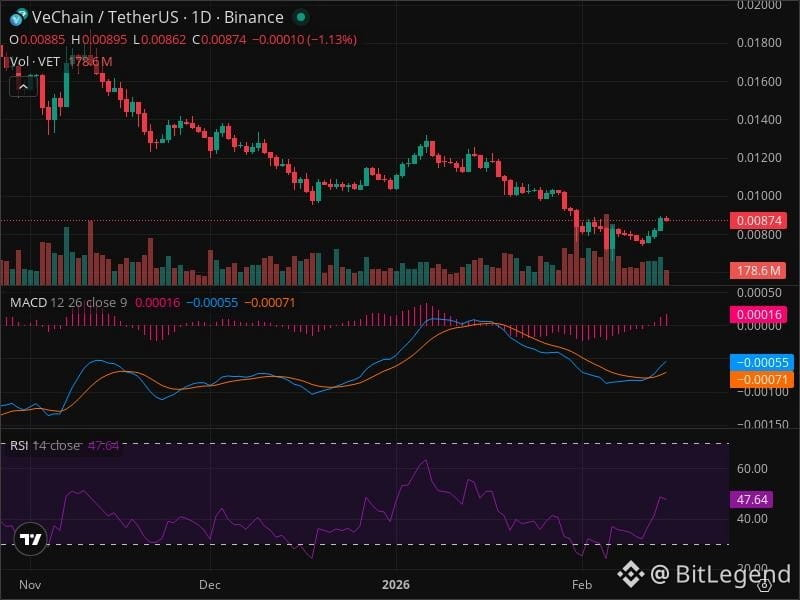Click the 0.00050 MACD axis label
Viewport: 800px width, 600px height.
tap(759, 293)
